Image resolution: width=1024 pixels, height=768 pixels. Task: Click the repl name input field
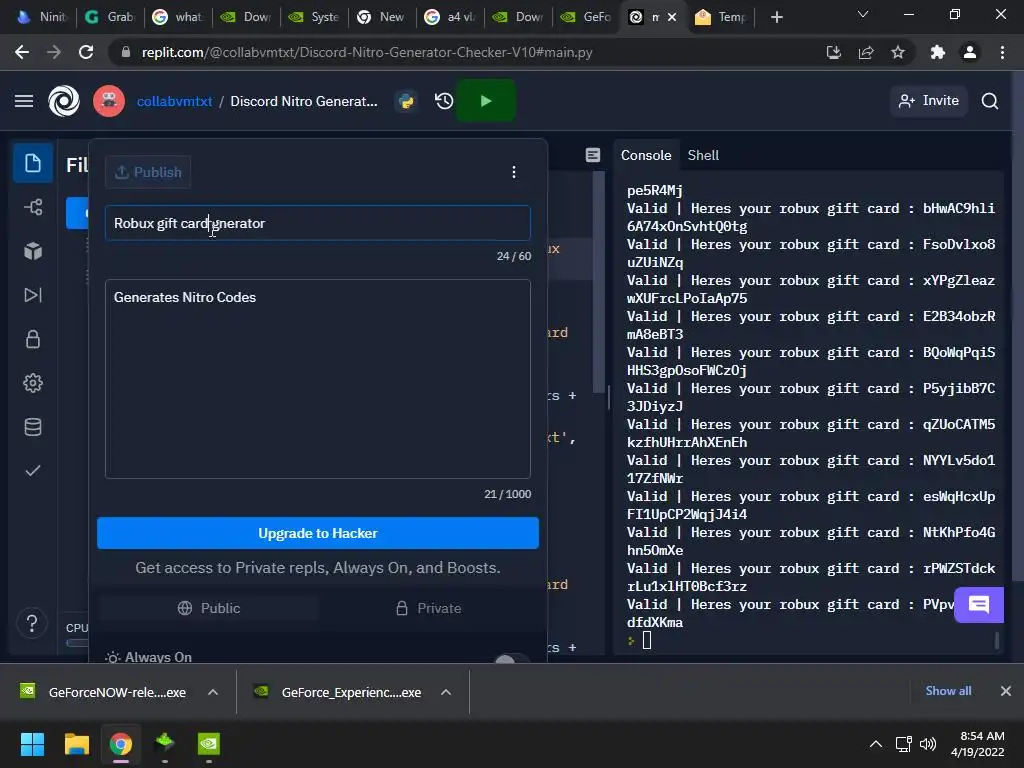point(318,223)
